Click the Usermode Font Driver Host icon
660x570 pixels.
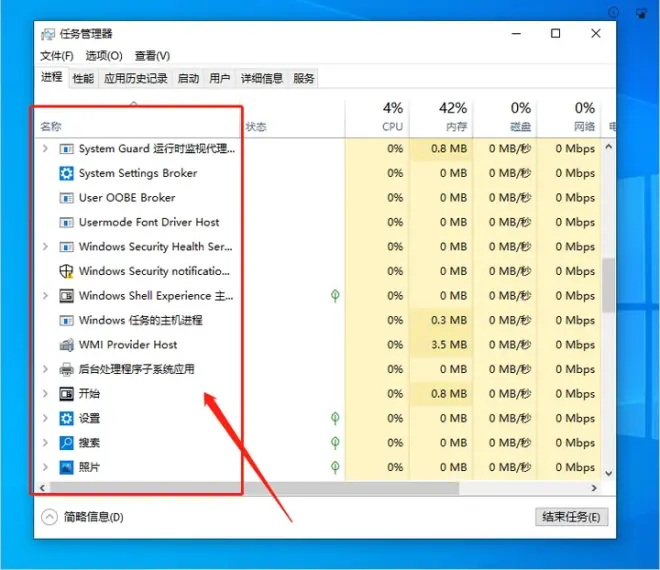[66, 222]
